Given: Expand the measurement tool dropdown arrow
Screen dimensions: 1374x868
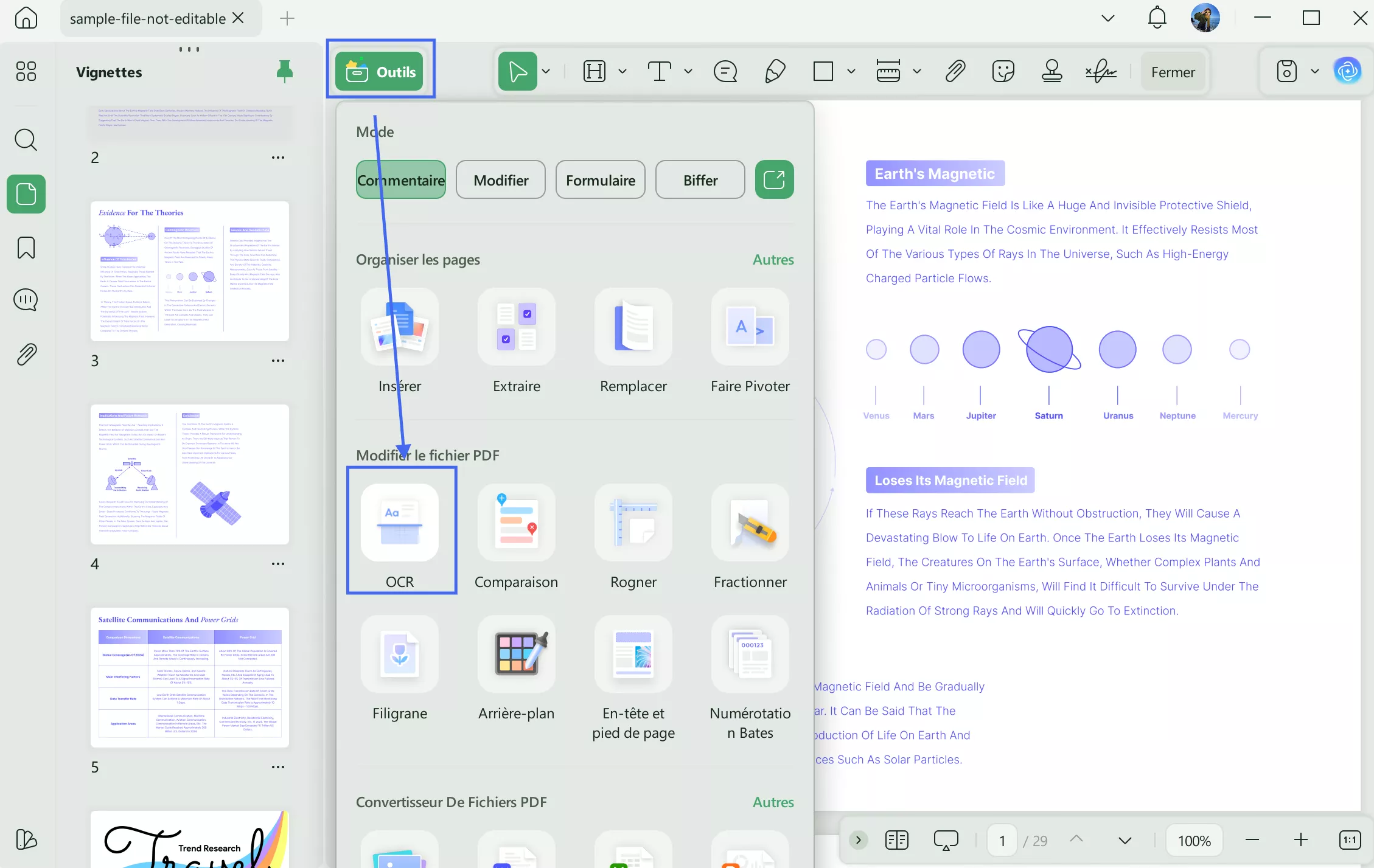Looking at the screenshot, I should (916, 71).
